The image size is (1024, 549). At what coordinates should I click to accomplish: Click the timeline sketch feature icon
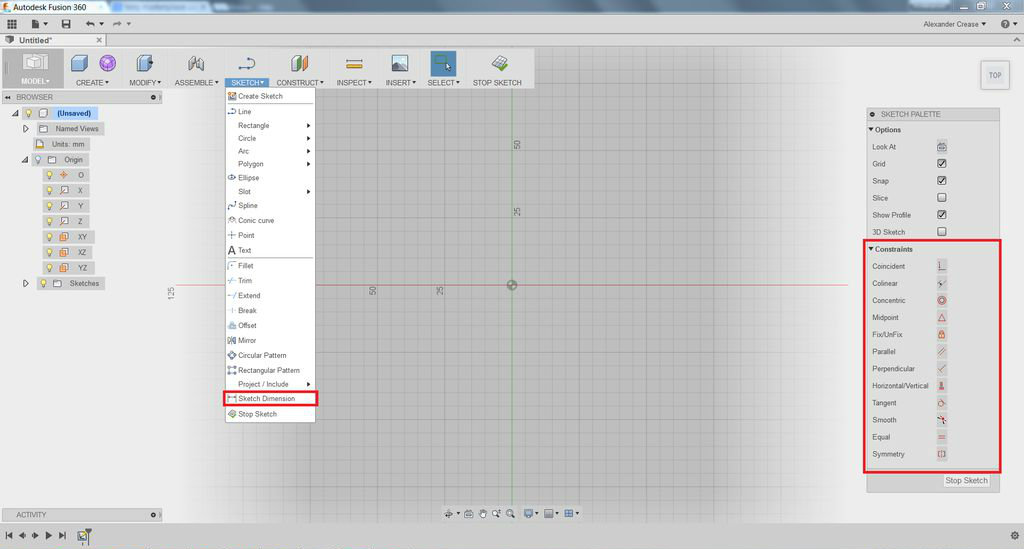coord(84,535)
